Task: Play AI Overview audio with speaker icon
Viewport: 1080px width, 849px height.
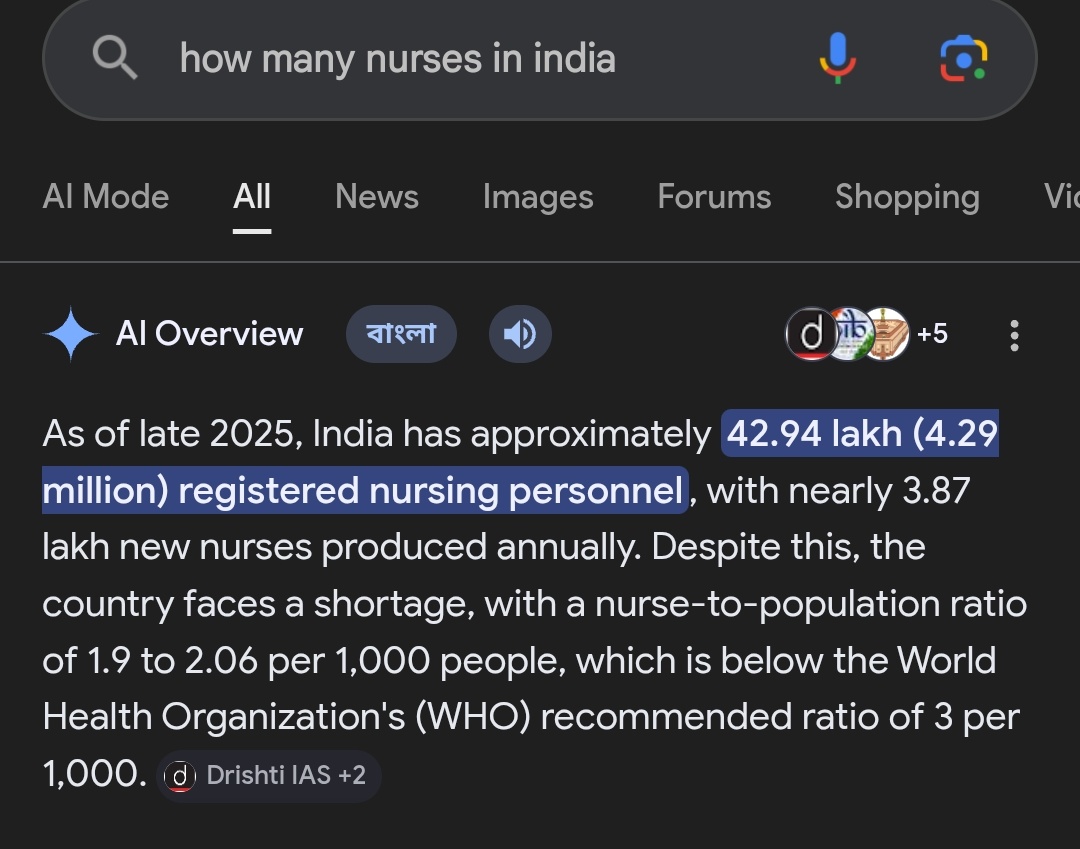Action: pos(520,334)
